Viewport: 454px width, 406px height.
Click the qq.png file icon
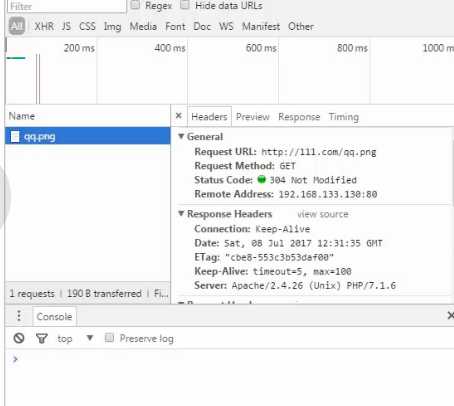pos(15,136)
